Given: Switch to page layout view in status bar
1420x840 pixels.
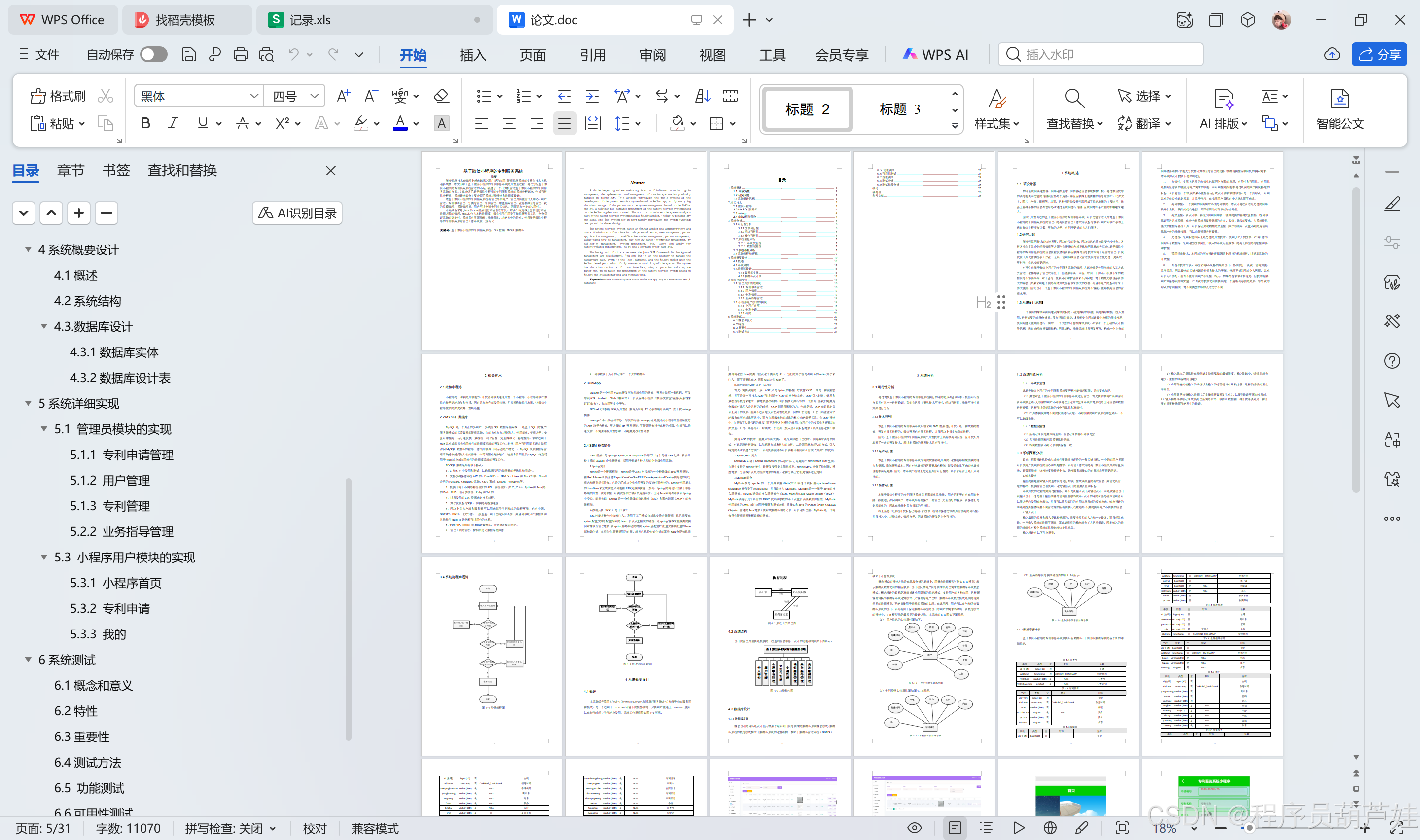Looking at the screenshot, I should click(955, 828).
